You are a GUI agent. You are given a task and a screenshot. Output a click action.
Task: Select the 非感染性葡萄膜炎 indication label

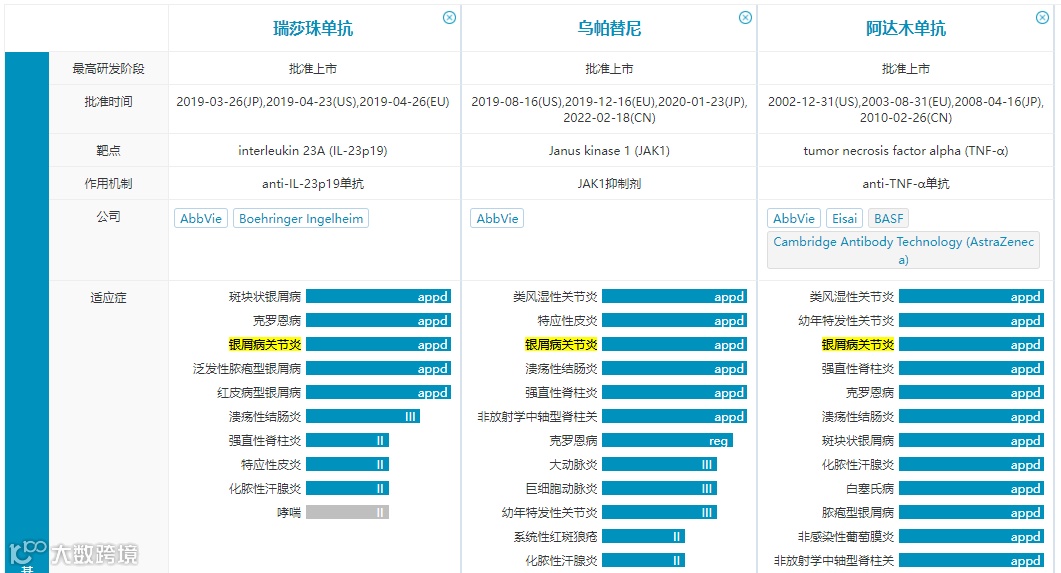point(846,536)
